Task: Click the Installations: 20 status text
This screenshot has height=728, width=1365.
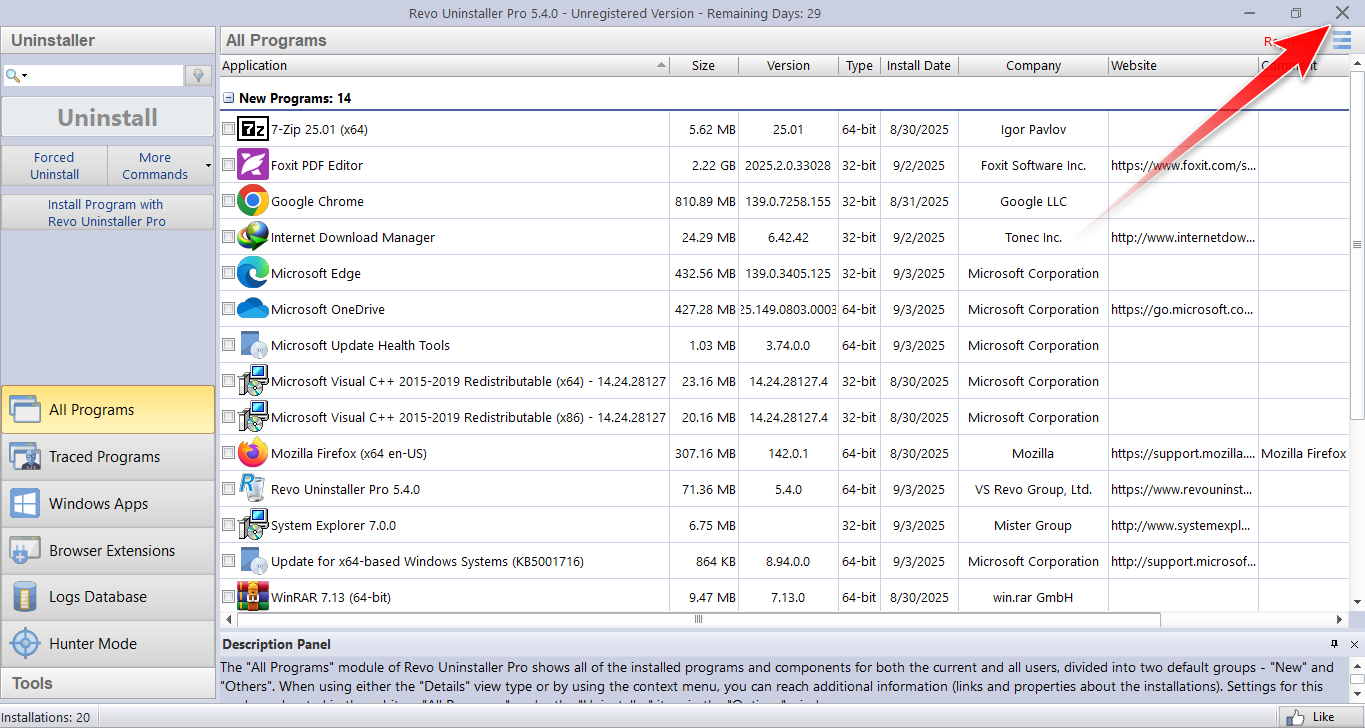Action: click(47, 717)
